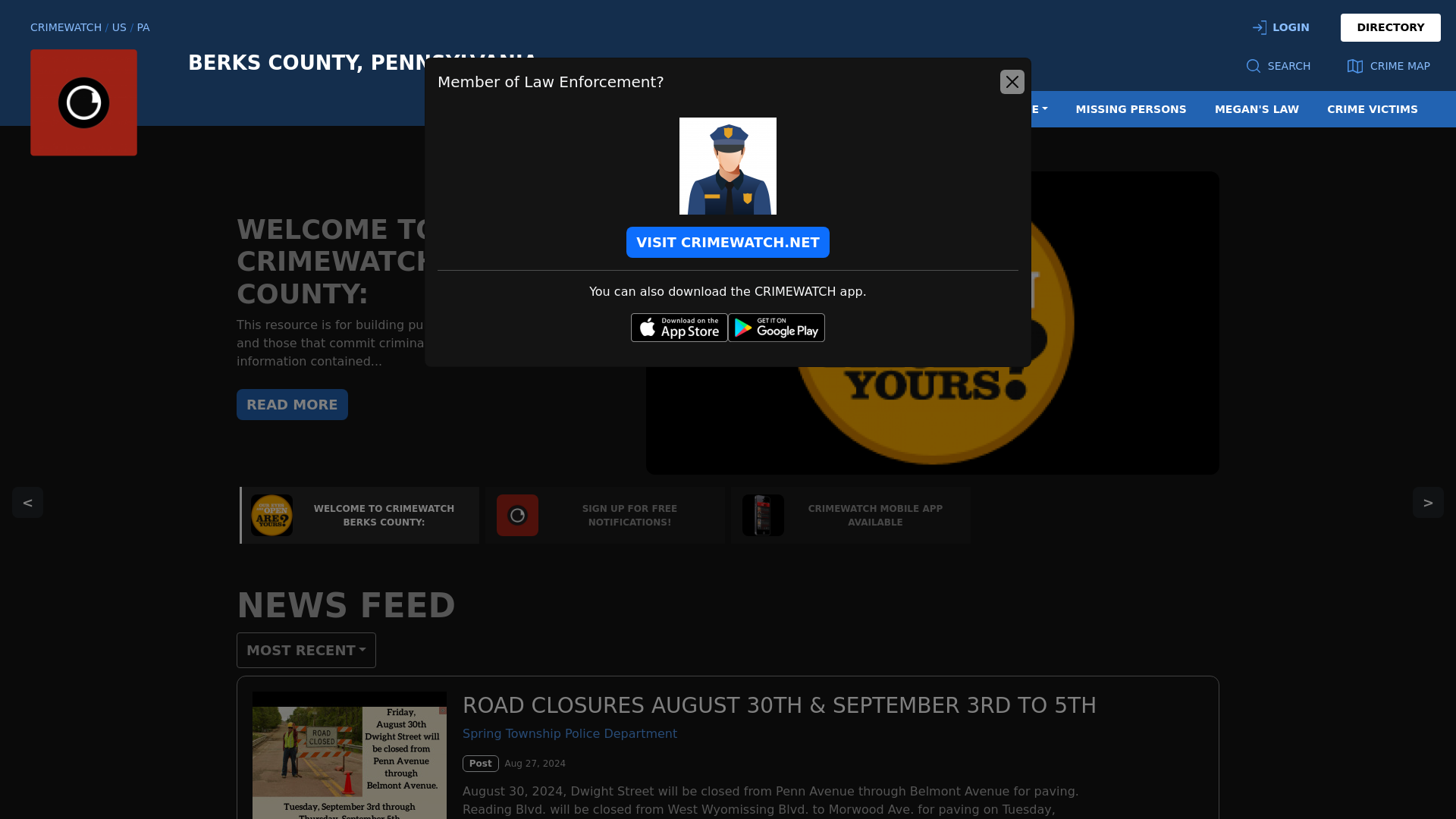Click Berks County, Pennsylvania heading
Screen dimensions: 1456x819
click(362, 63)
